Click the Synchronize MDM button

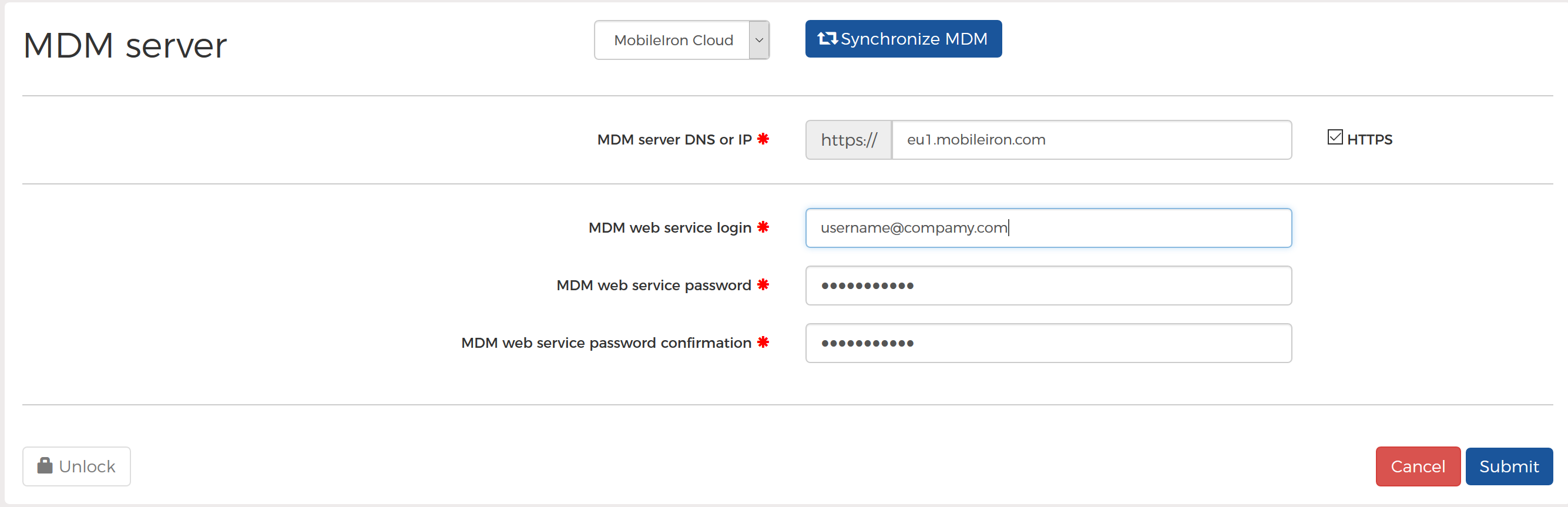pyautogui.click(x=904, y=39)
